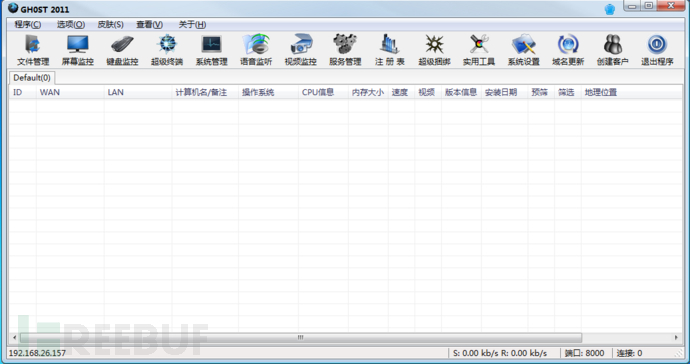Click the 筛选 column header
This screenshot has width=690, height=364.
568,92
